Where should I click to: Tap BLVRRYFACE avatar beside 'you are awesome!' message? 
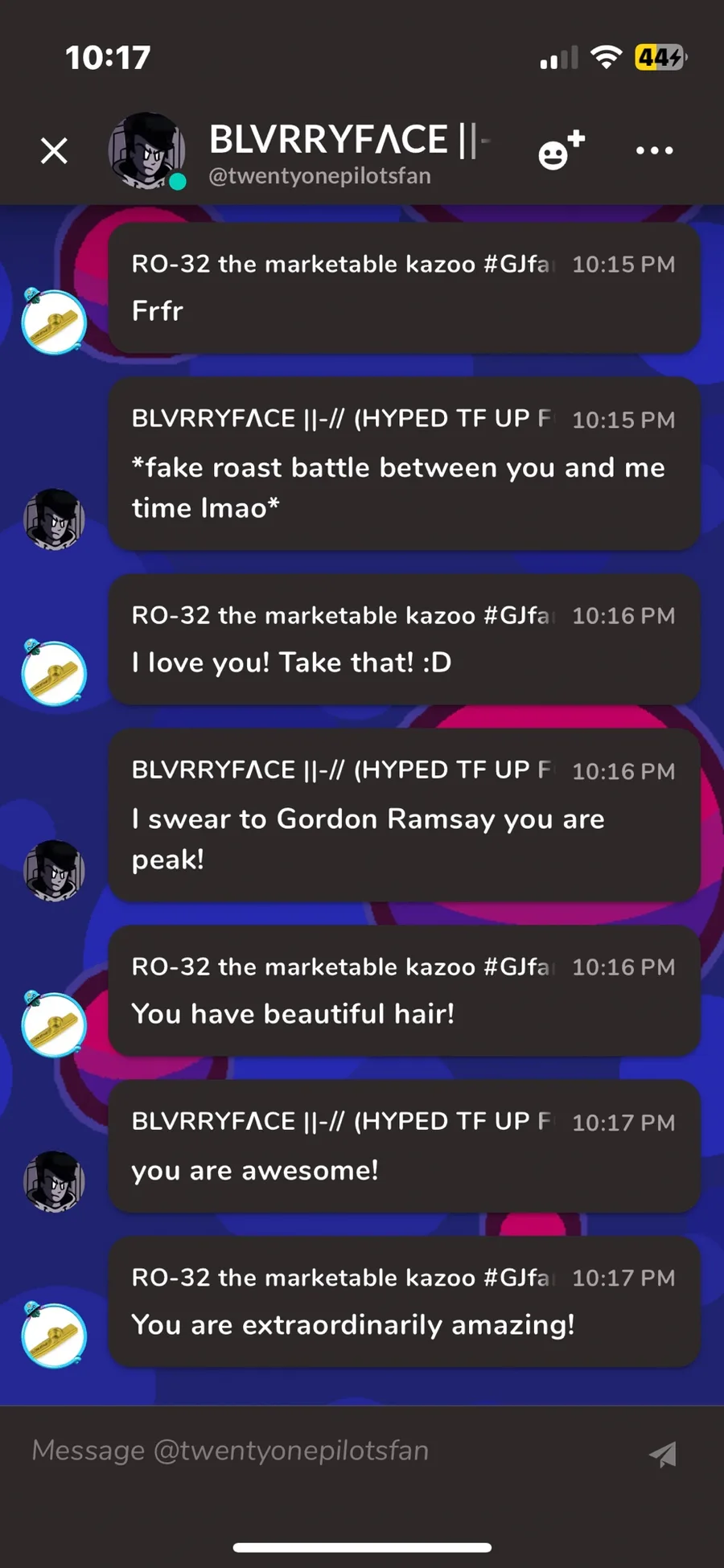[54, 1181]
